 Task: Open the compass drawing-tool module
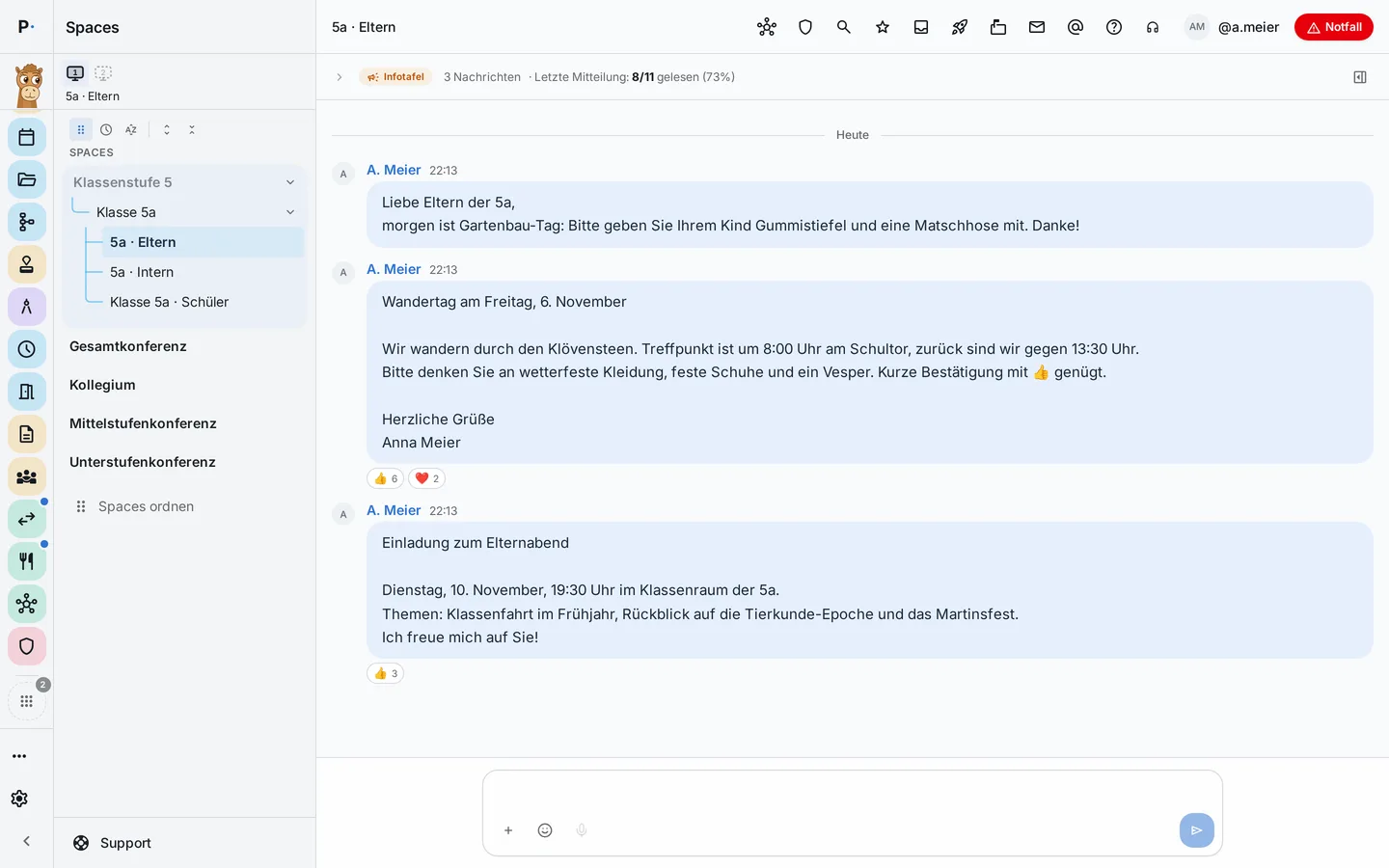27,307
